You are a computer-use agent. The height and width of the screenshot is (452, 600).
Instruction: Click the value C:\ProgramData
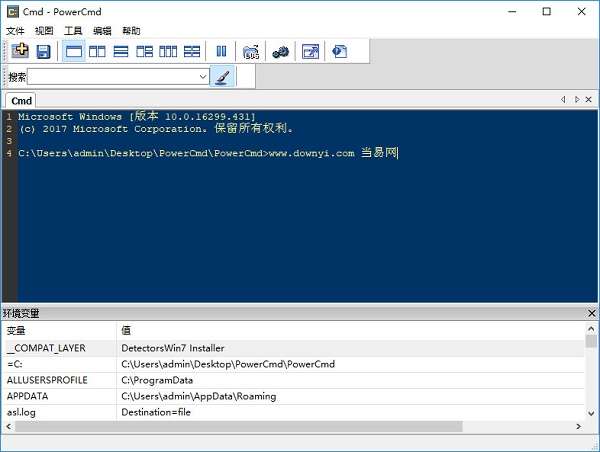157,380
